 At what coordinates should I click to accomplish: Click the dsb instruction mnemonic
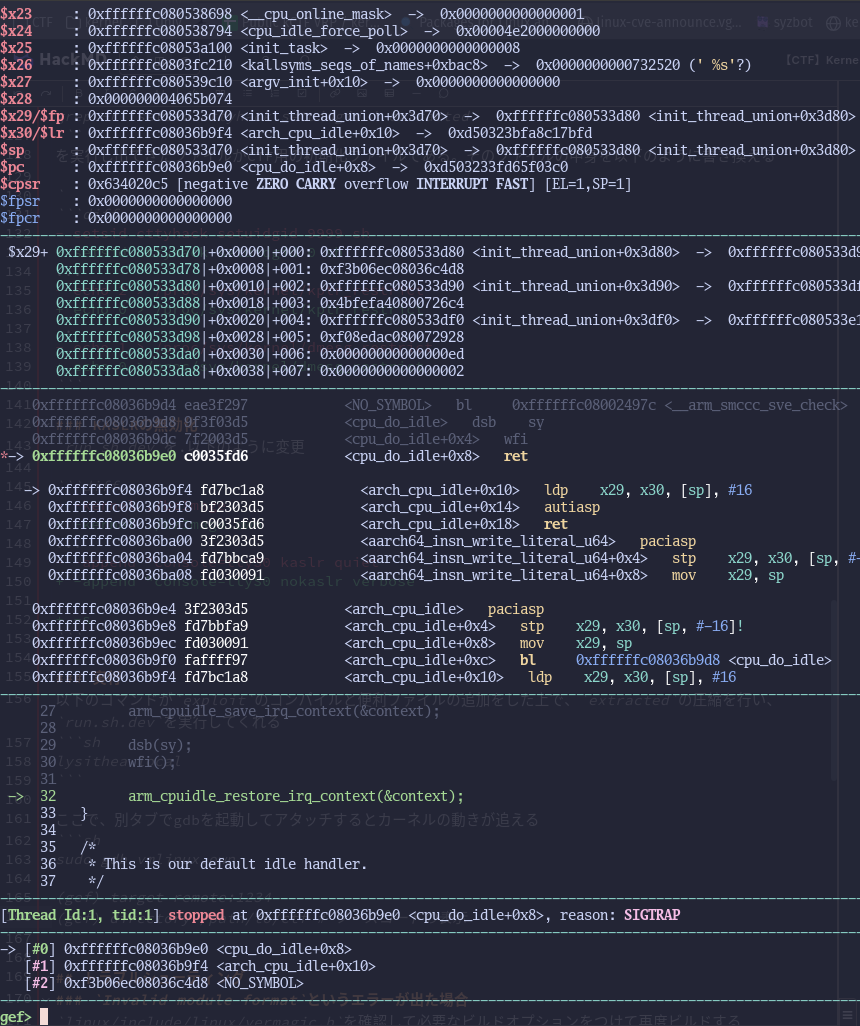[x=484, y=422]
